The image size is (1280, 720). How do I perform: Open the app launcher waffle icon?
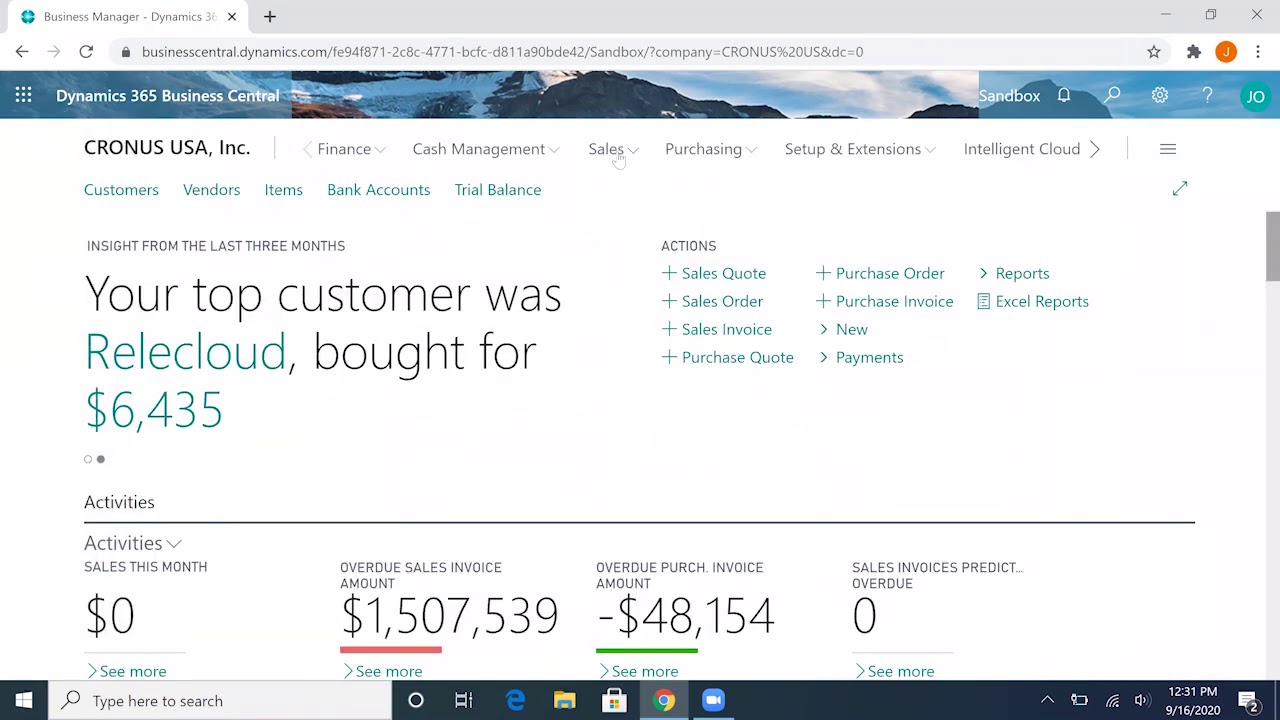(x=23, y=95)
